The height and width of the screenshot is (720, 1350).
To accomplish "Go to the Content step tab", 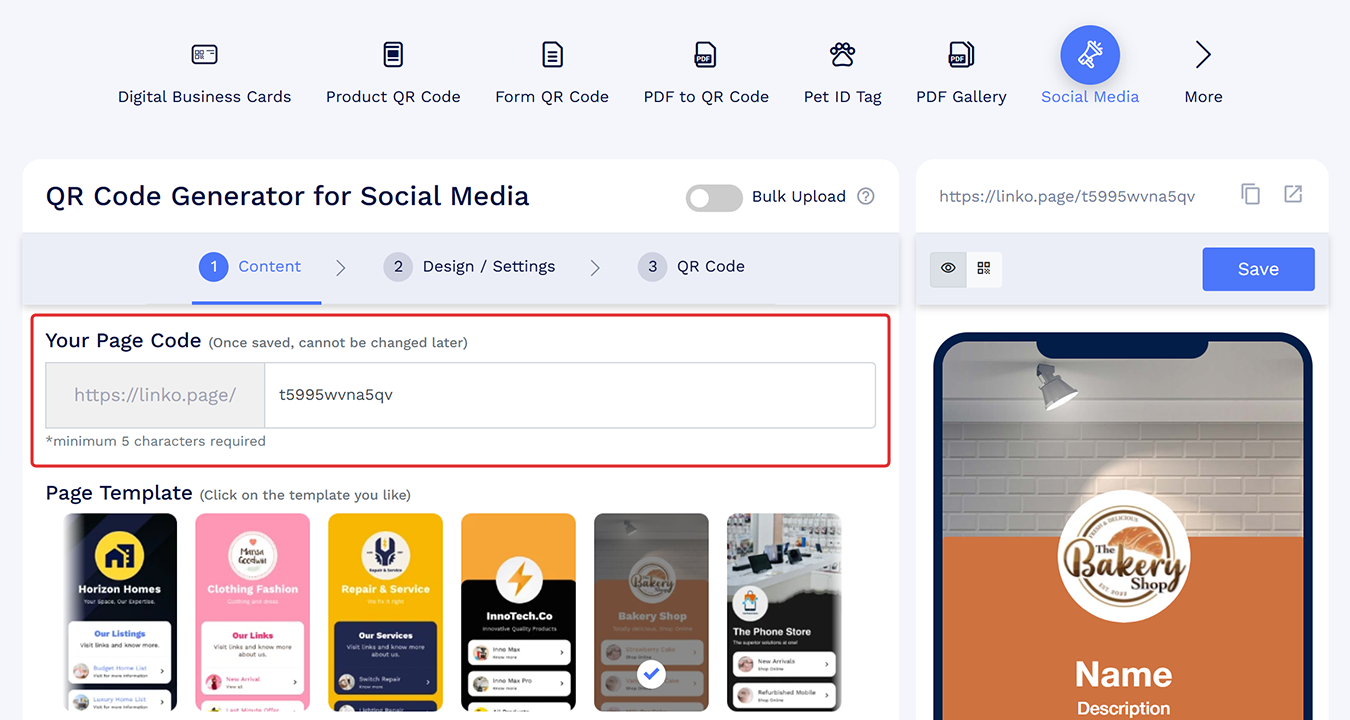I will [250, 266].
